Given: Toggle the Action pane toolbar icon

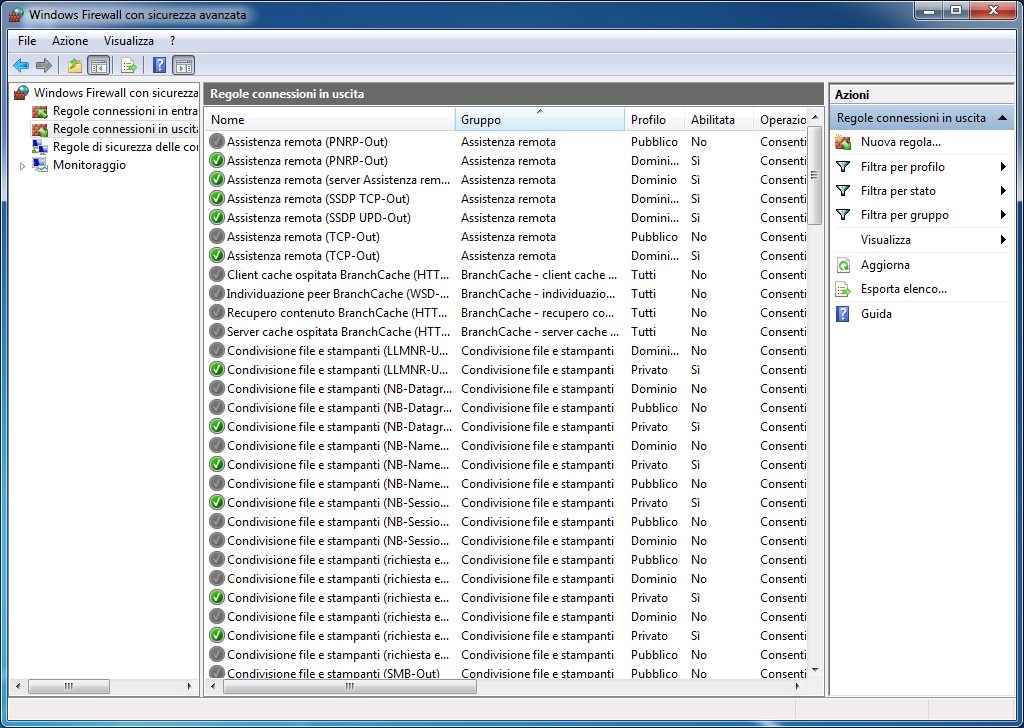Looking at the screenshot, I should [183, 66].
